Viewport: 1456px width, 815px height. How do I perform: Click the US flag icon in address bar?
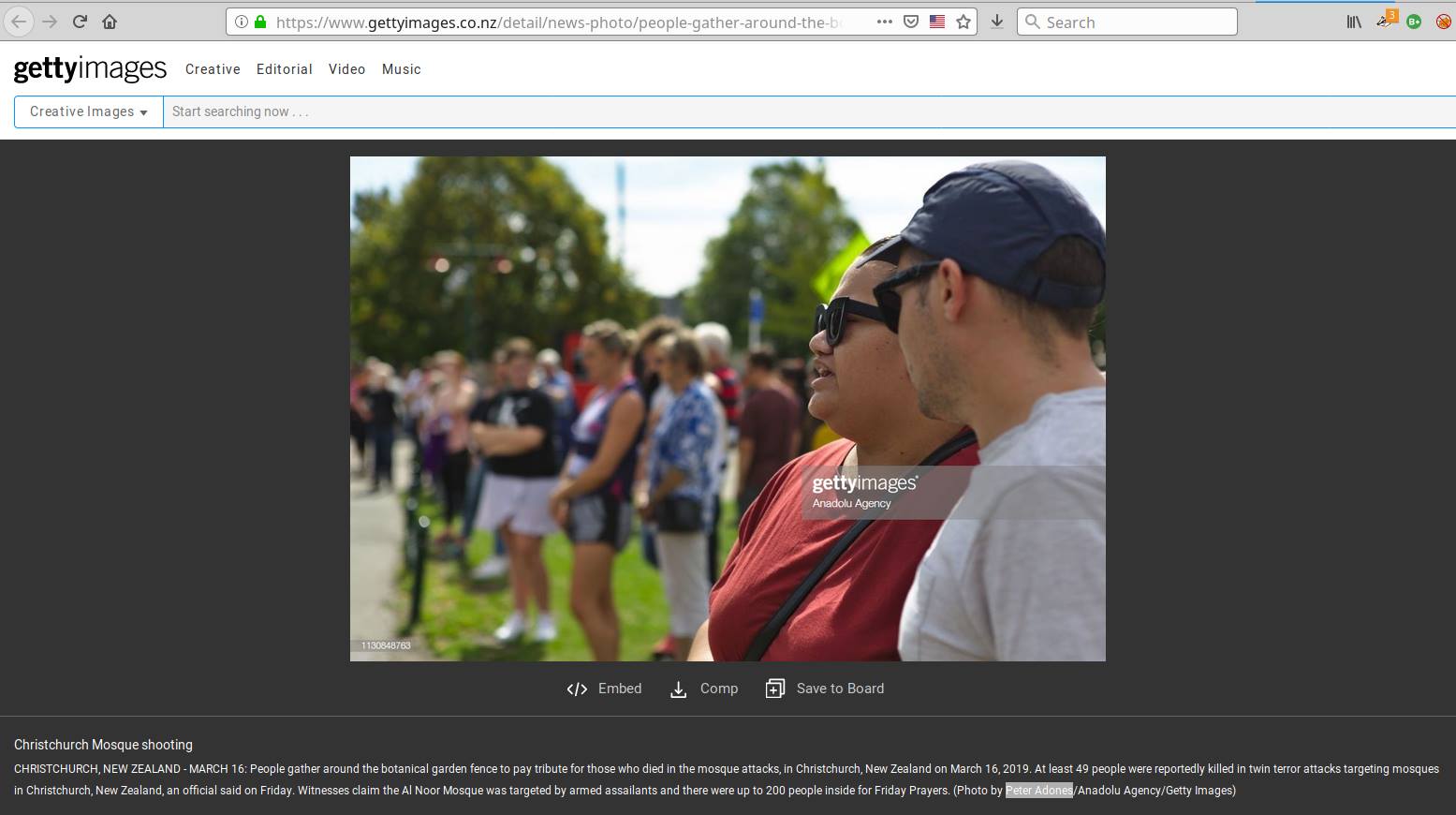pyautogui.click(x=937, y=22)
